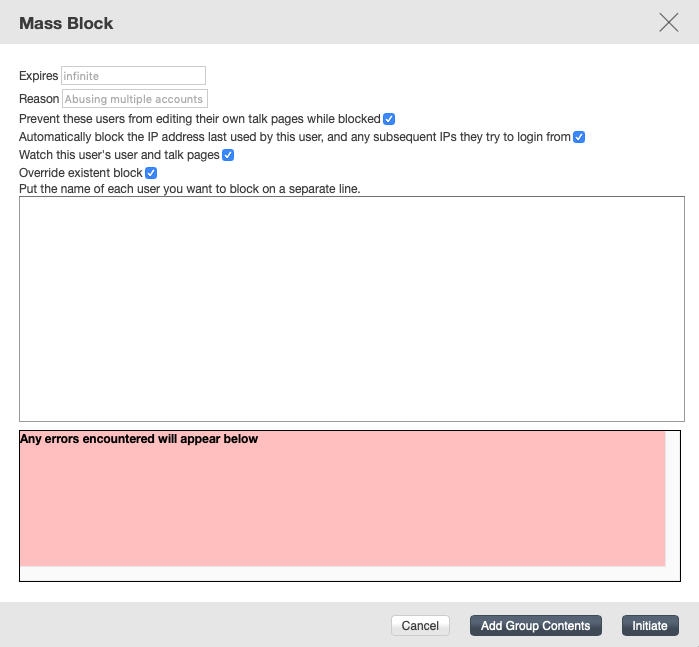The width and height of the screenshot is (699, 647).
Task: Click the Prevent these users label text
Action: pos(200,119)
